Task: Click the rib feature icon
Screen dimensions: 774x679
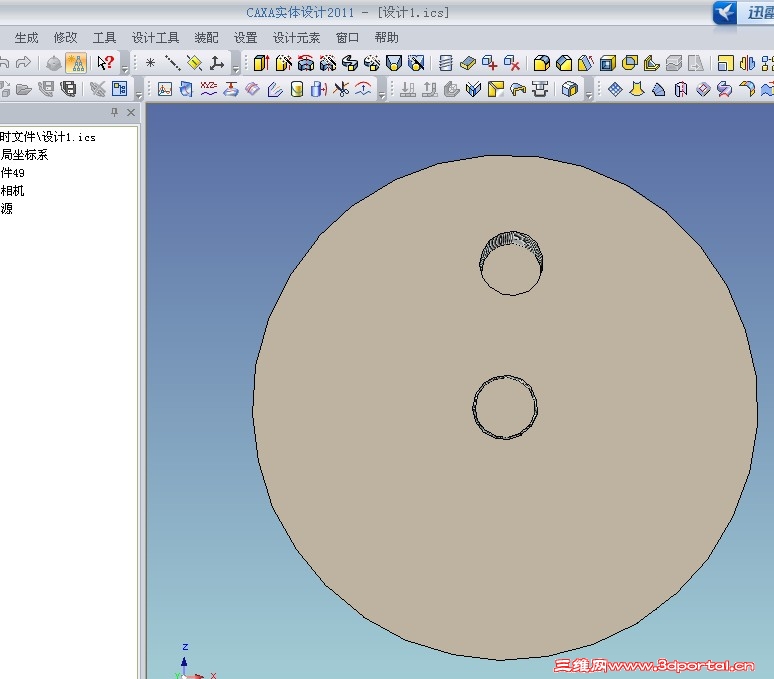Action: (652, 63)
